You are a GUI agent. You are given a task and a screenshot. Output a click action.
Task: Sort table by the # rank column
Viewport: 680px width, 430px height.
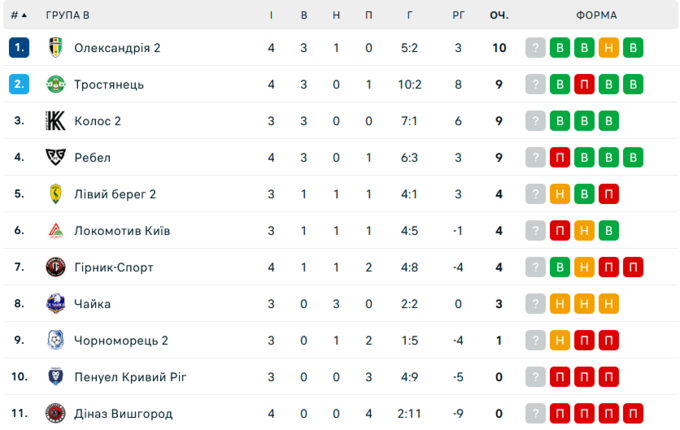tap(19, 15)
